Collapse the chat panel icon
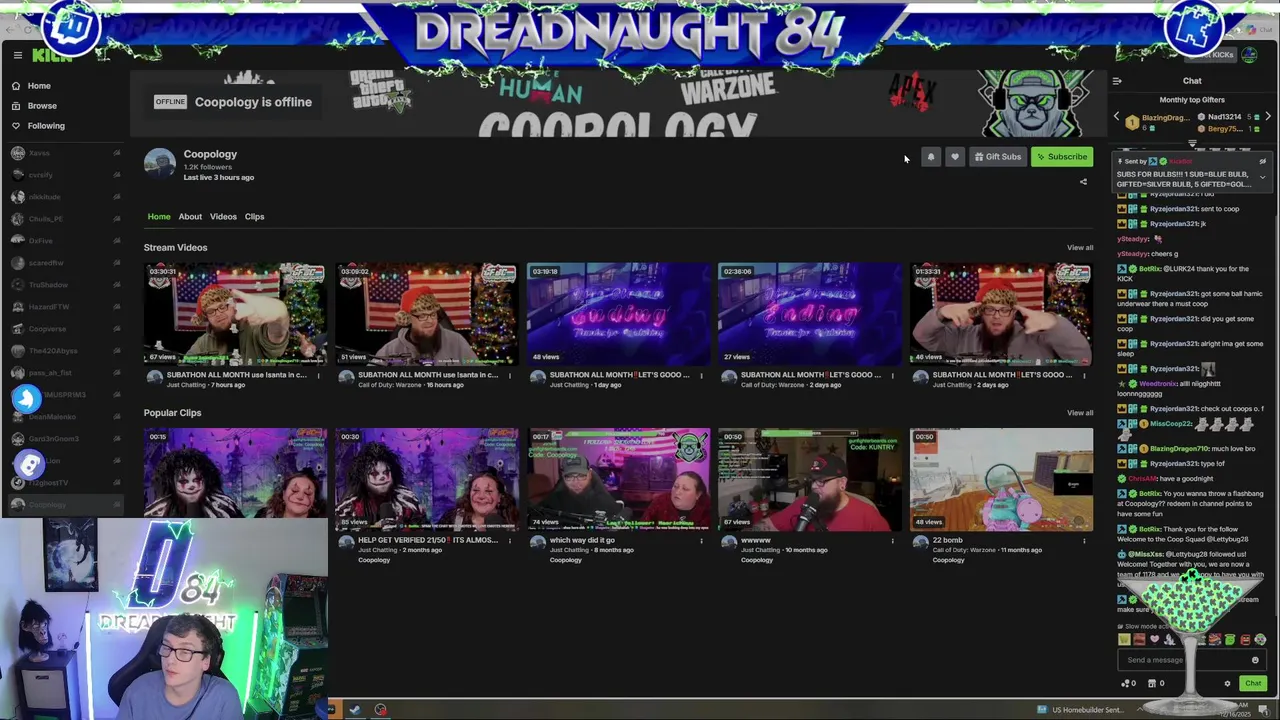1280x720 pixels. click(x=1117, y=81)
